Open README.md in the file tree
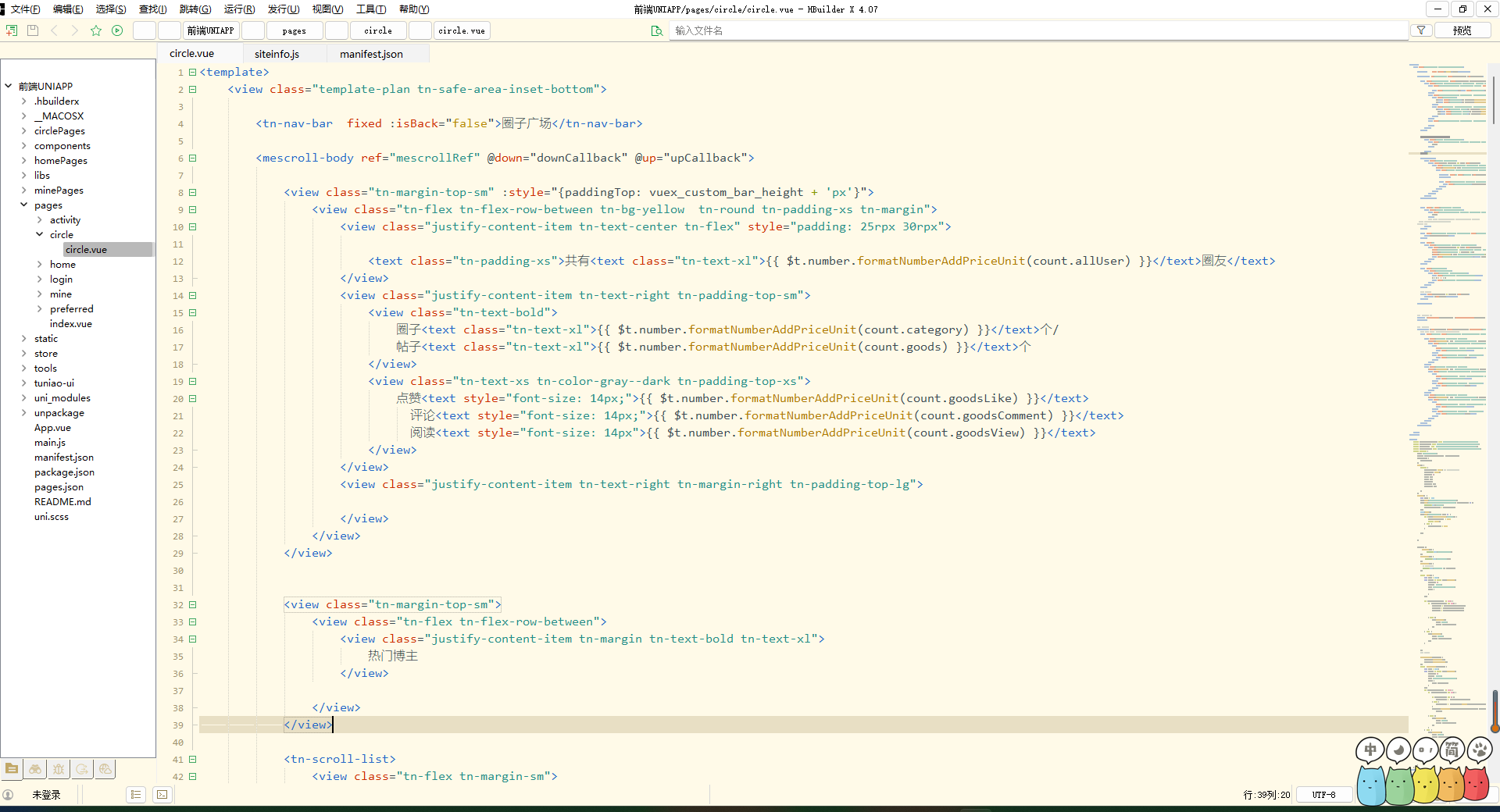1500x812 pixels. (x=62, y=501)
